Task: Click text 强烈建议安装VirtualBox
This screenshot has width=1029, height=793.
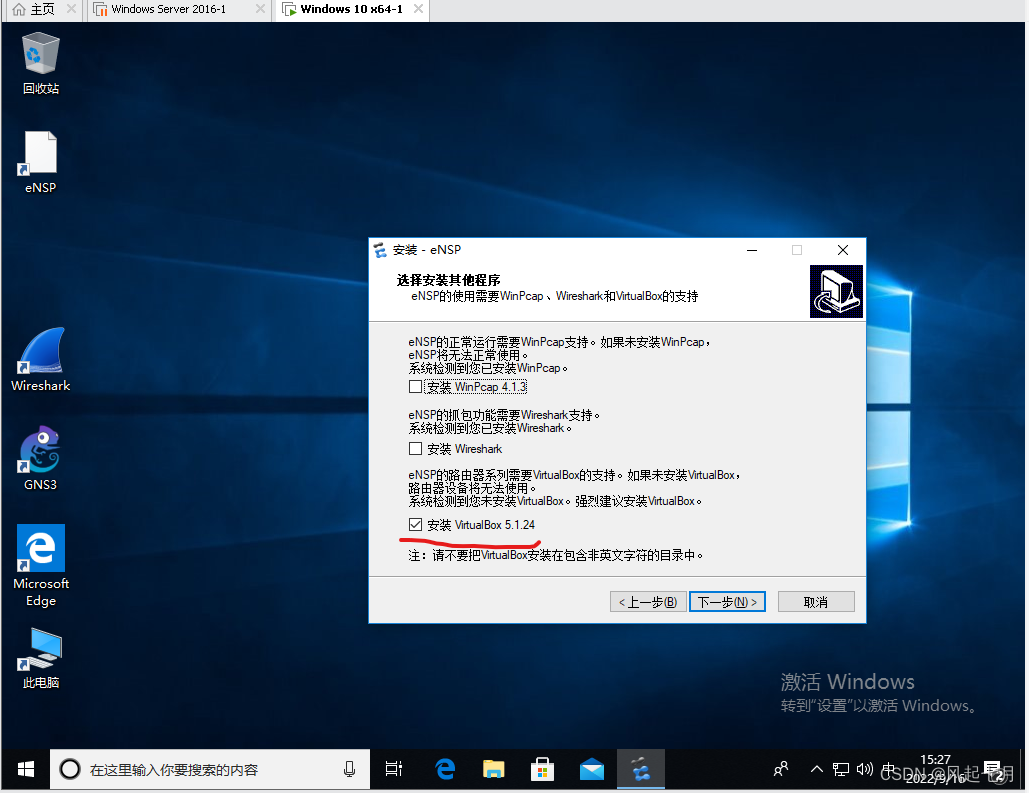Action: coord(638,501)
